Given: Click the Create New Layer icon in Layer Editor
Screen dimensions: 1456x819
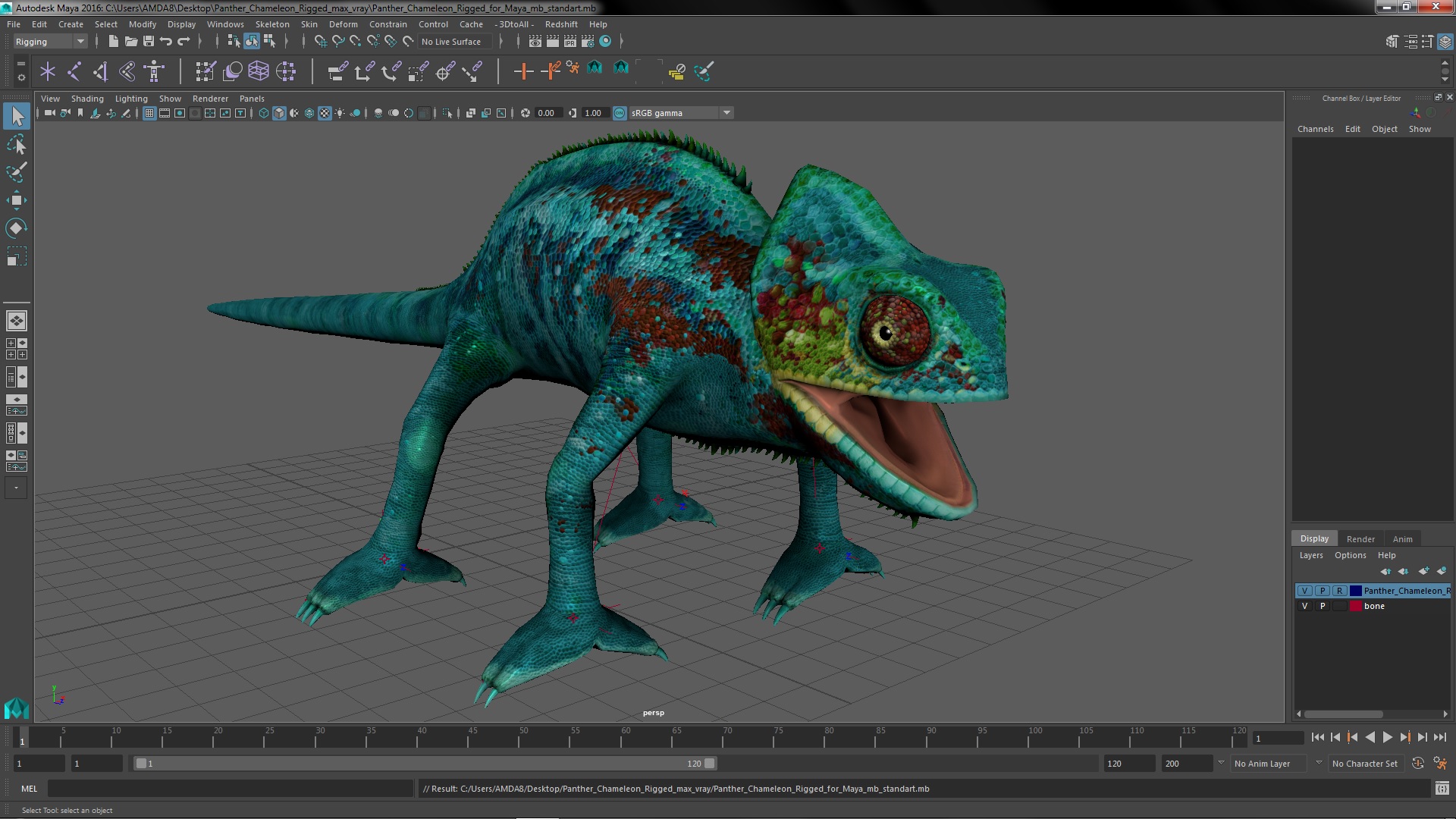Looking at the screenshot, I should tap(1423, 571).
